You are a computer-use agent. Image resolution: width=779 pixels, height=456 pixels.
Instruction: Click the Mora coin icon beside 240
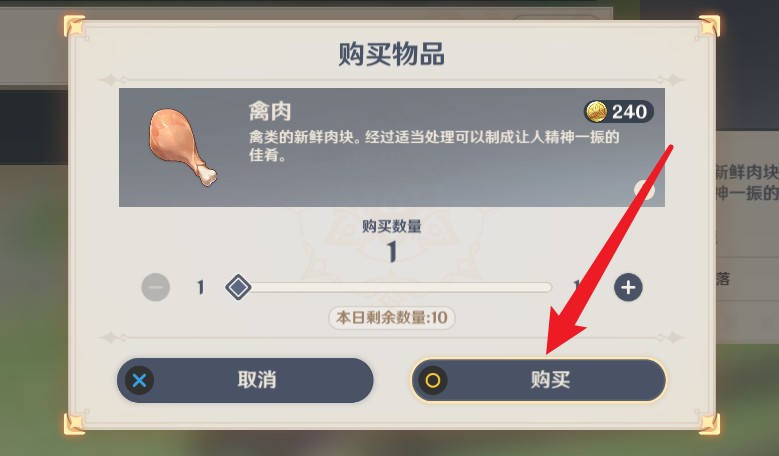(x=596, y=111)
